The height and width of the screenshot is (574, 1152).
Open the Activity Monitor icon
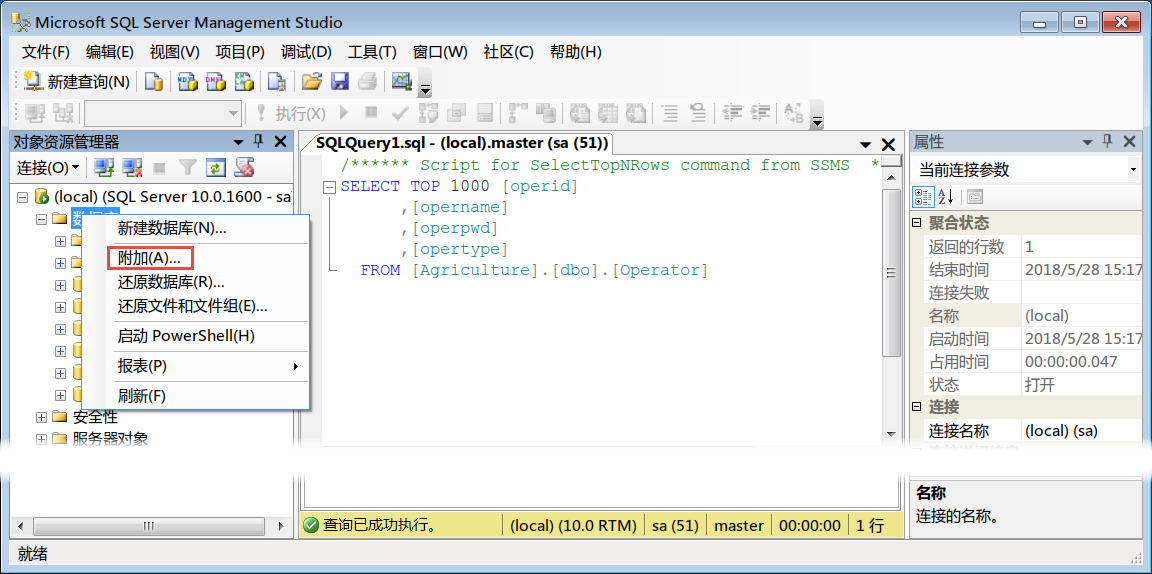click(x=401, y=82)
